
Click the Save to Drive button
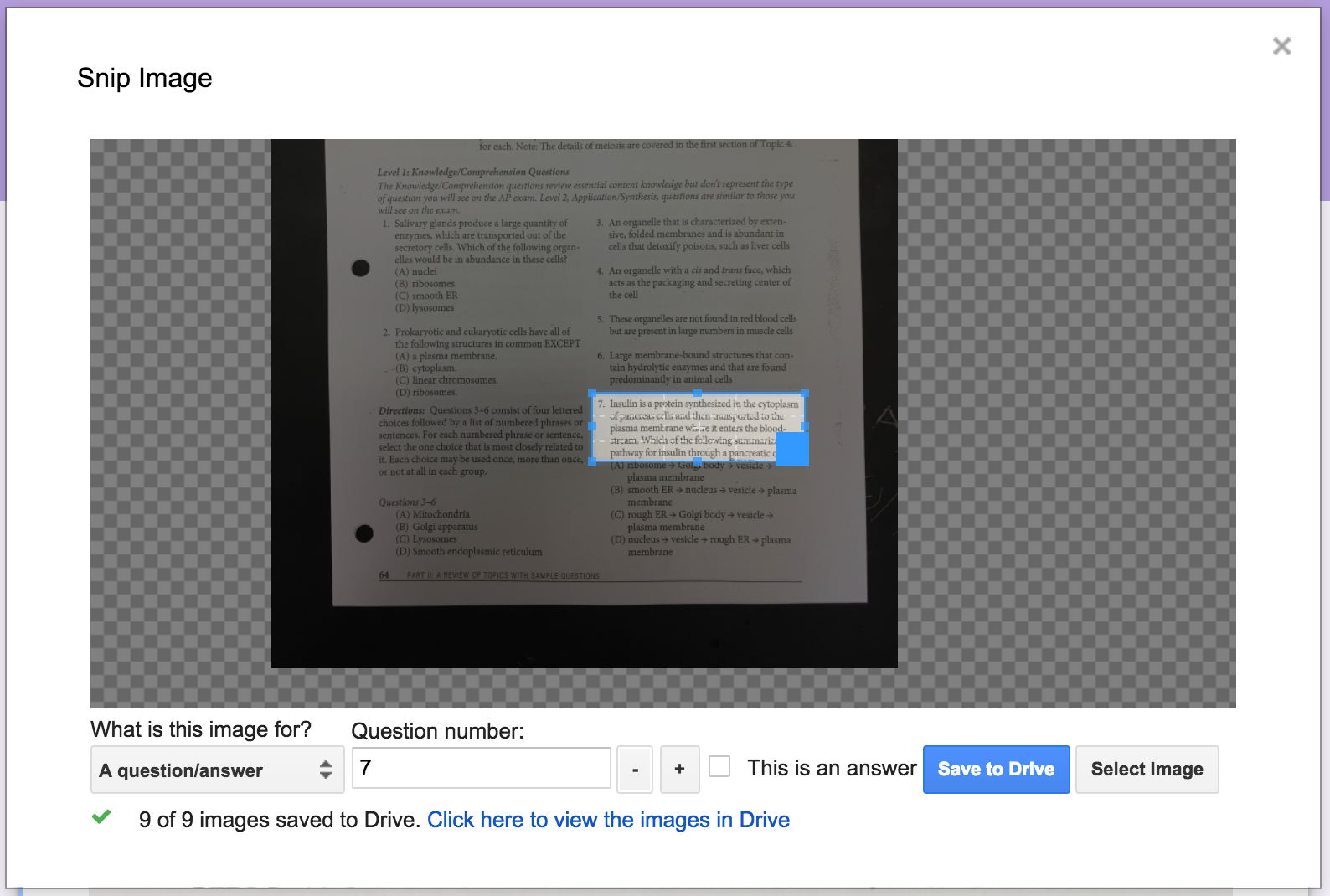coord(996,769)
